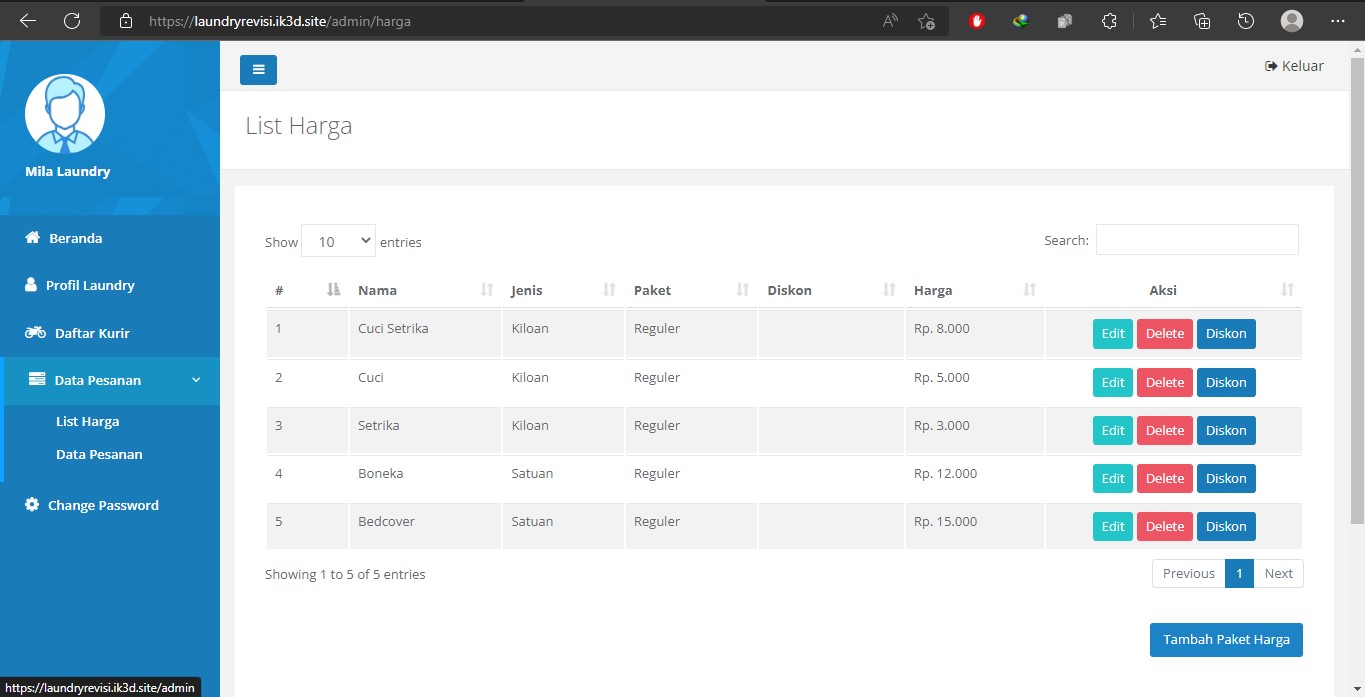
Task: Sort the table by the Jenis column
Action: click(562, 290)
